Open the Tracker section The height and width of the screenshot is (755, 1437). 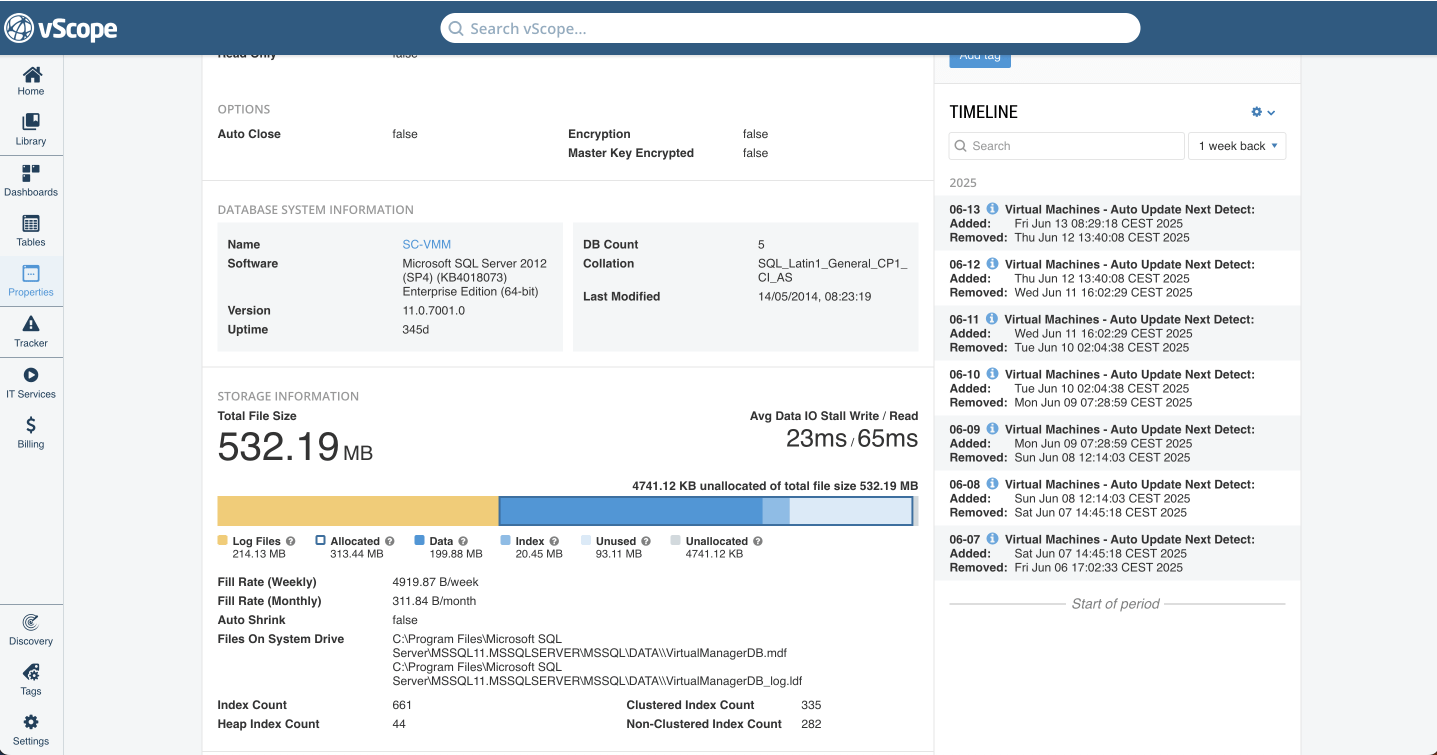tap(31, 332)
